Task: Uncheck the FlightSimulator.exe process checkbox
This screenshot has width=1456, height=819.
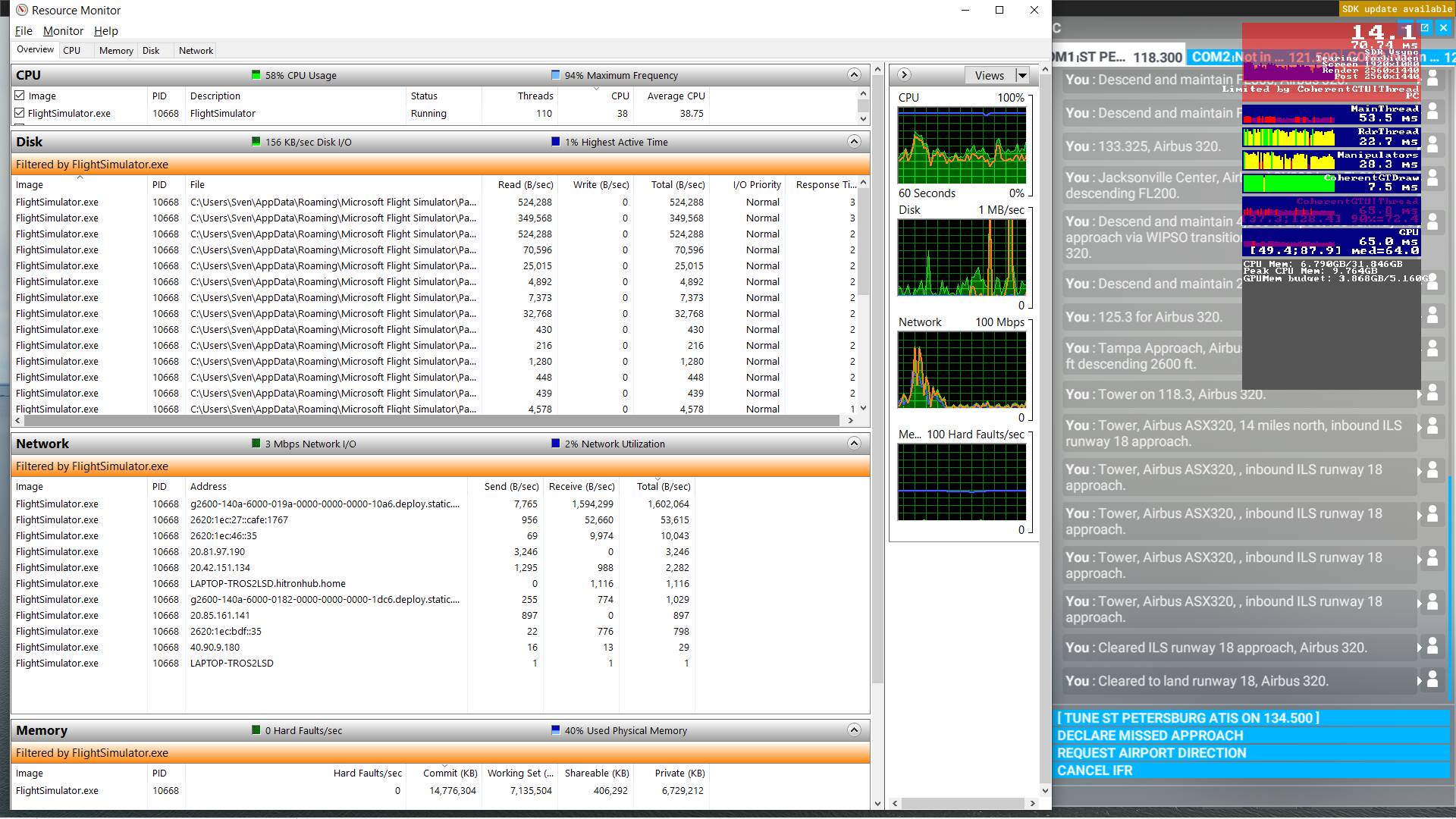Action: pyautogui.click(x=20, y=113)
